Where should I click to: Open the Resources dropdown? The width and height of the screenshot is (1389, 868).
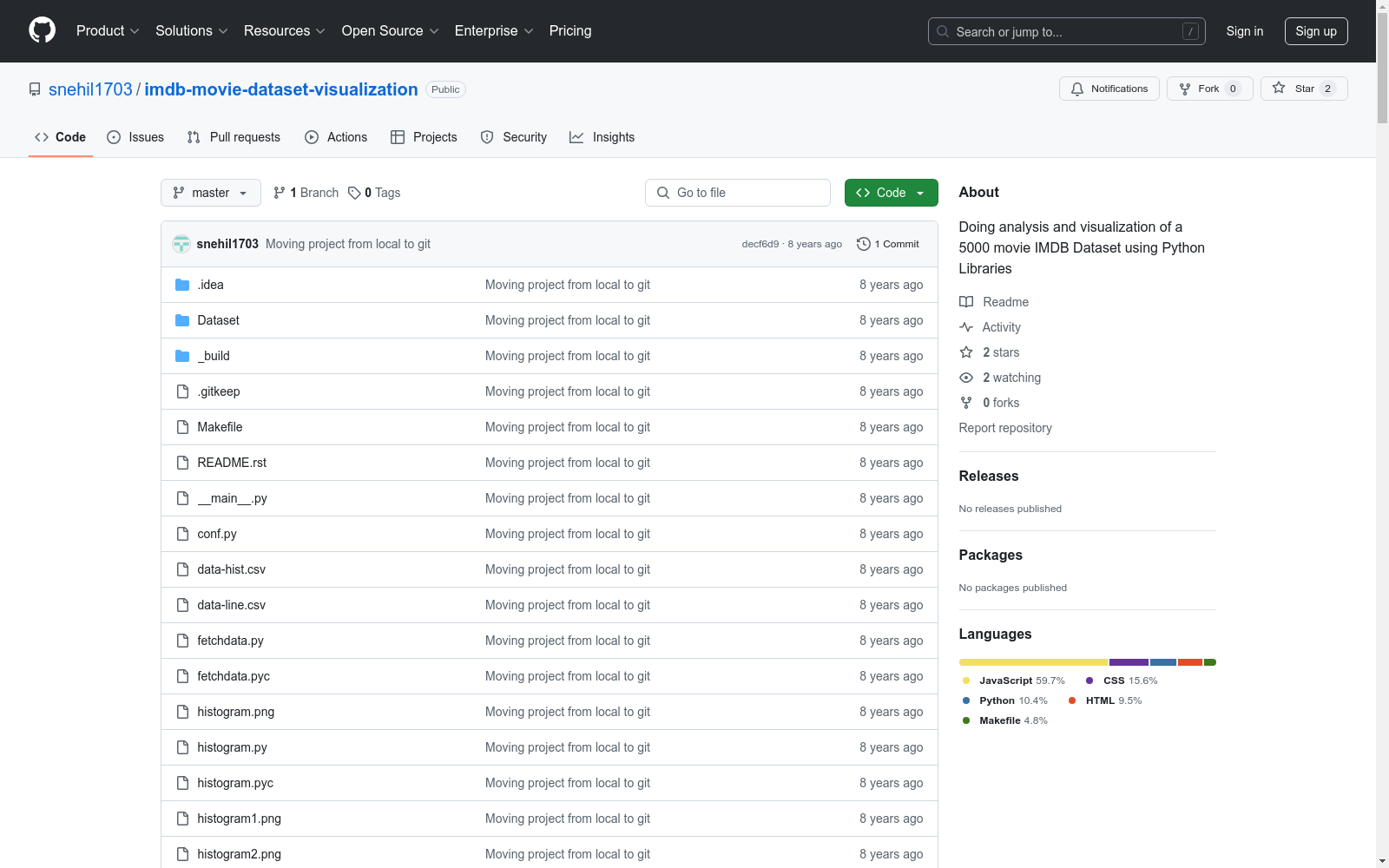click(285, 30)
